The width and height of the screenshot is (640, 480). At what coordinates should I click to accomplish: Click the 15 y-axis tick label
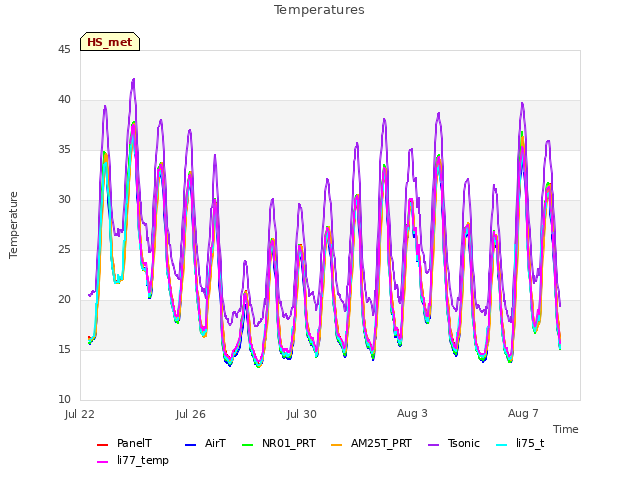64,350
